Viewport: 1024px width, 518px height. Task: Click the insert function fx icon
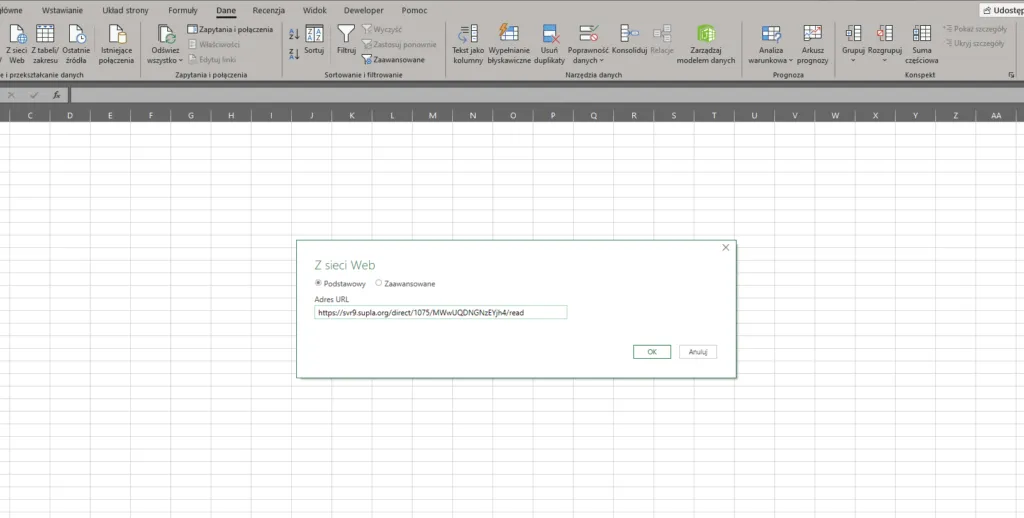pyautogui.click(x=57, y=95)
